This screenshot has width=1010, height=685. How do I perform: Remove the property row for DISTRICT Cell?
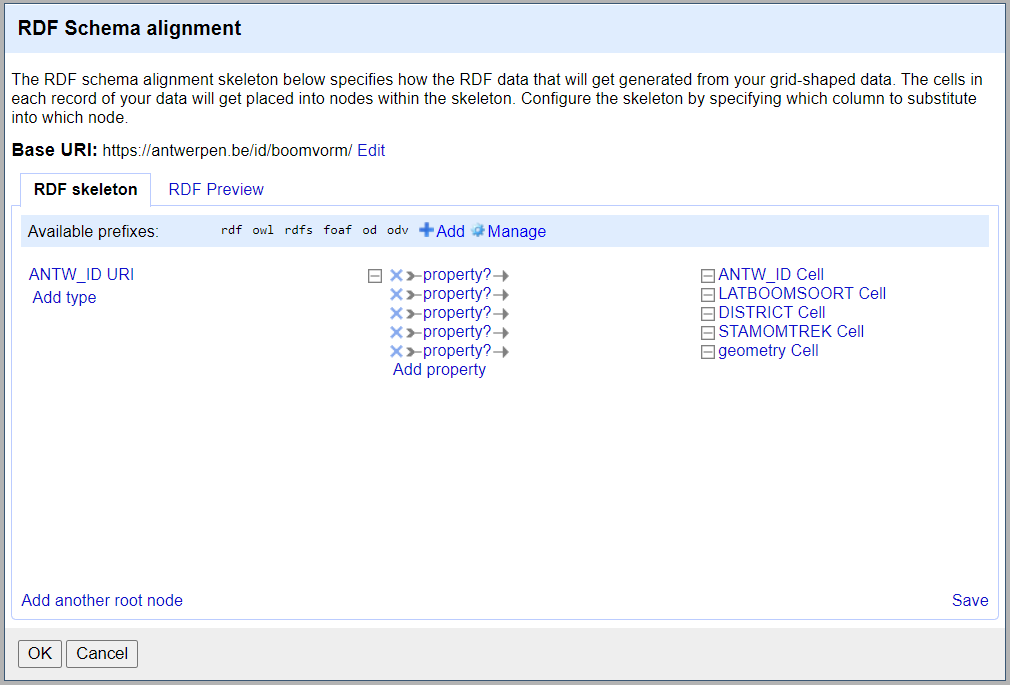click(x=396, y=313)
